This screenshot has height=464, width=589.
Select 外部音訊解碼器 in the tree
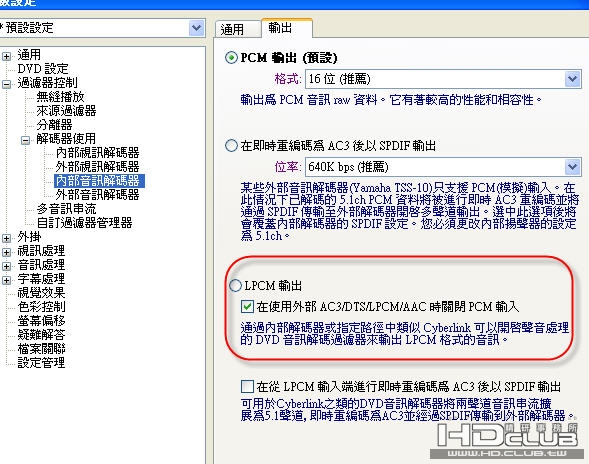(x=97, y=195)
